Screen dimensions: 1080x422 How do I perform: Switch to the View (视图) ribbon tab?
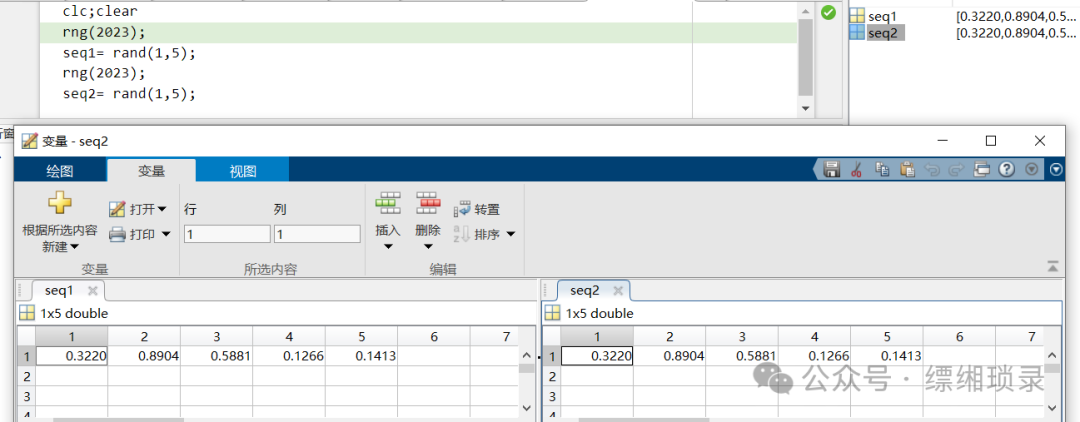pyautogui.click(x=243, y=171)
